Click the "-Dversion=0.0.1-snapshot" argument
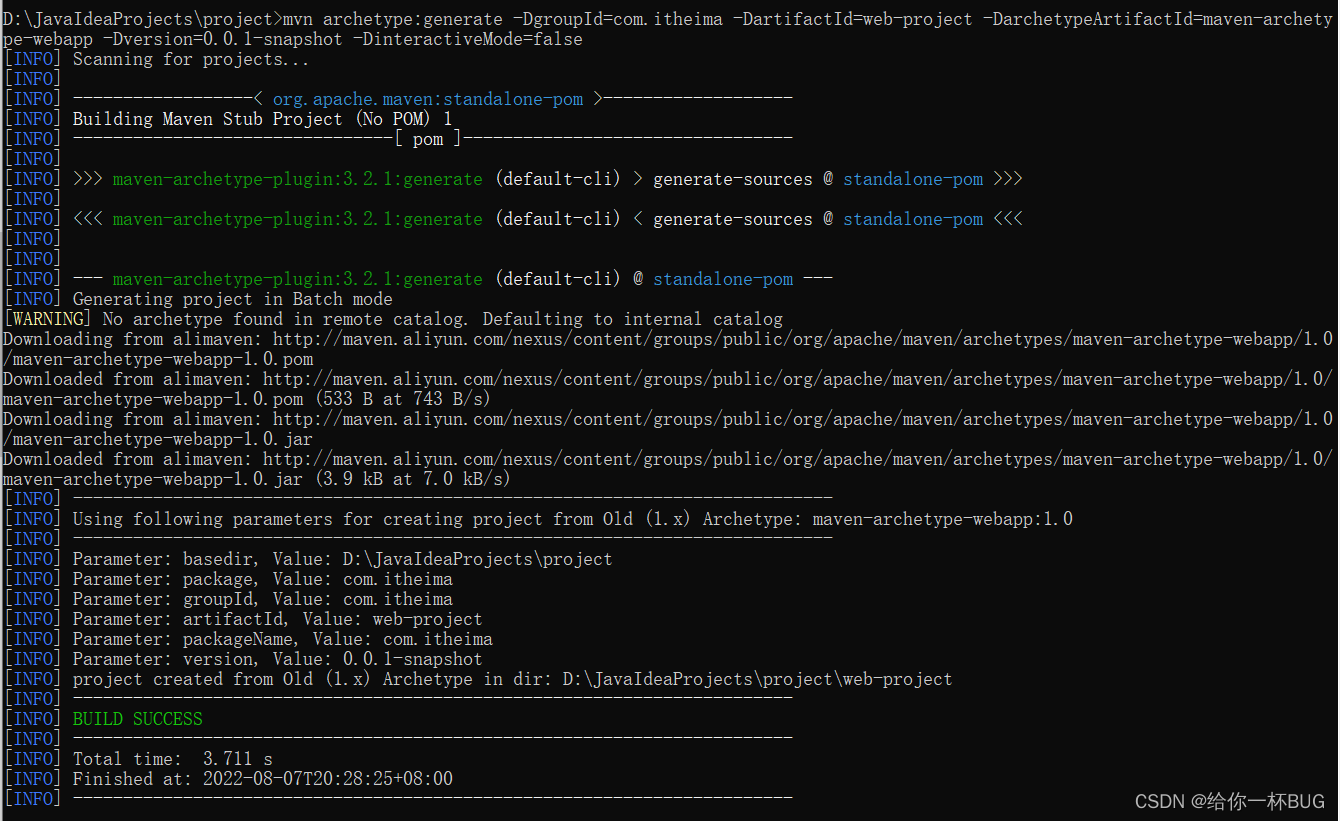The image size is (1340, 821). pyautogui.click(x=223, y=39)
